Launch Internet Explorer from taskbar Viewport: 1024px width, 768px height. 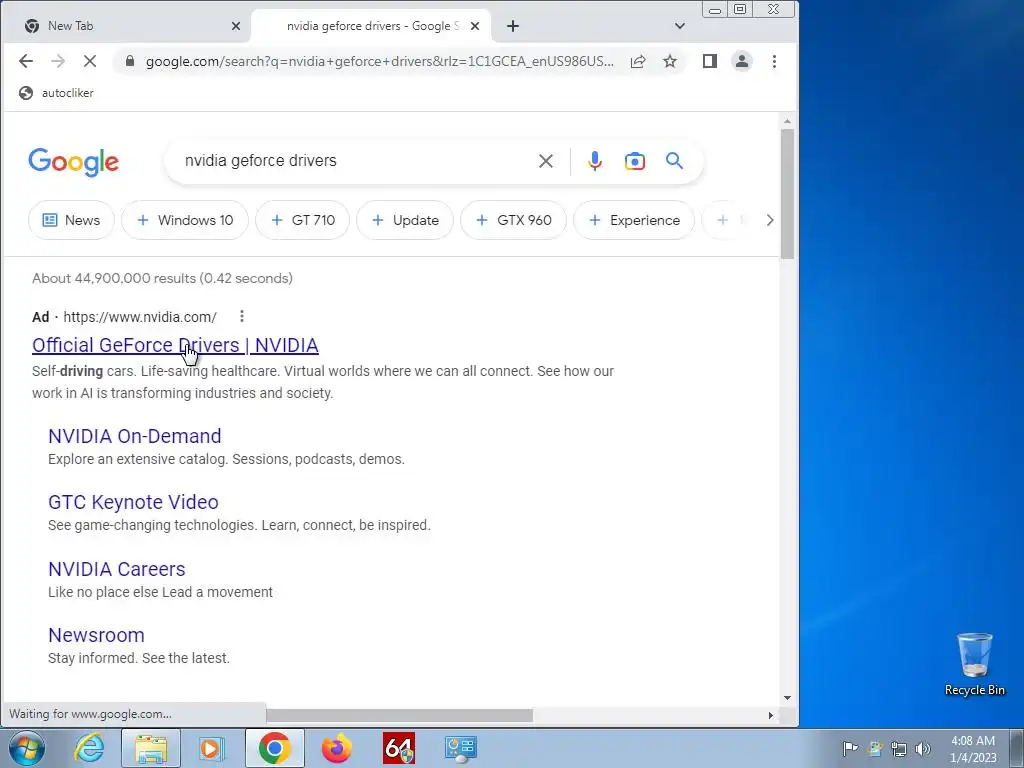point(89,748)
